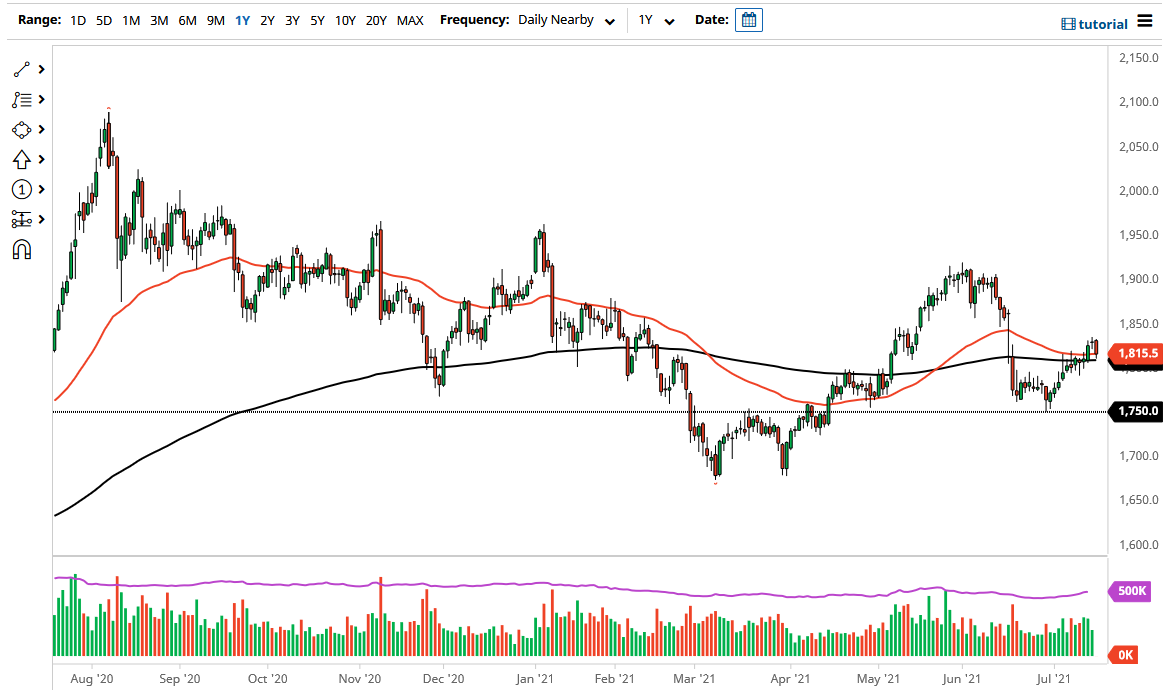
Task: Expand shapes tool options chevron
Action: point(42,130)
